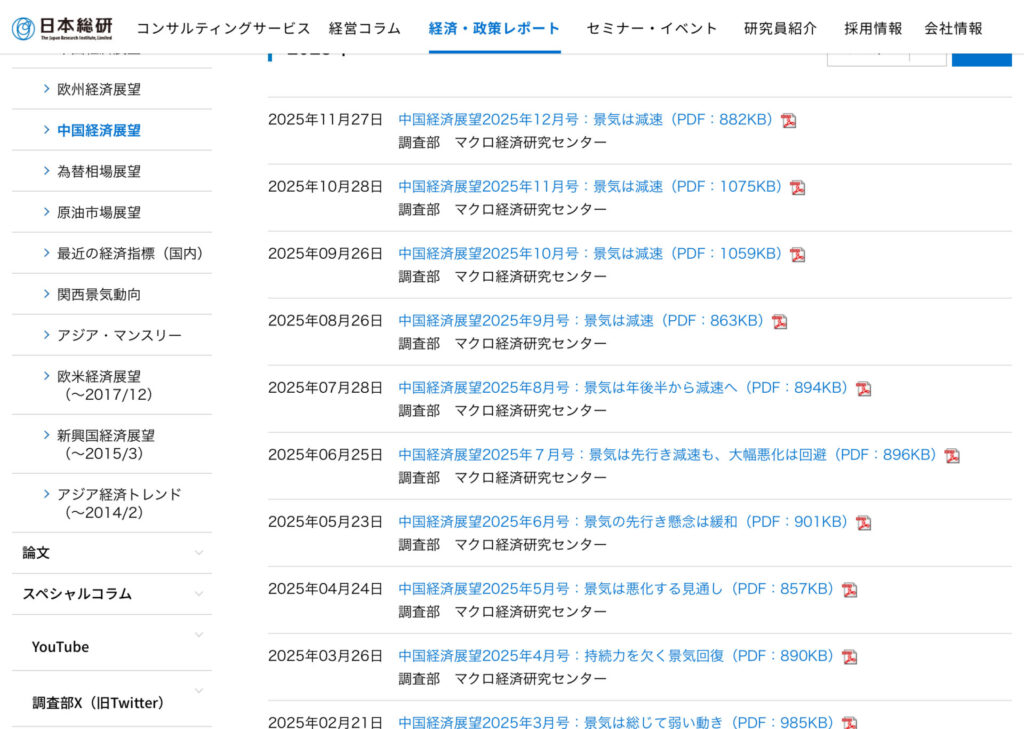Viewport: 1024px width, 729px height.
Task: Click the blue button at top right
Action: tap(981, 55)
